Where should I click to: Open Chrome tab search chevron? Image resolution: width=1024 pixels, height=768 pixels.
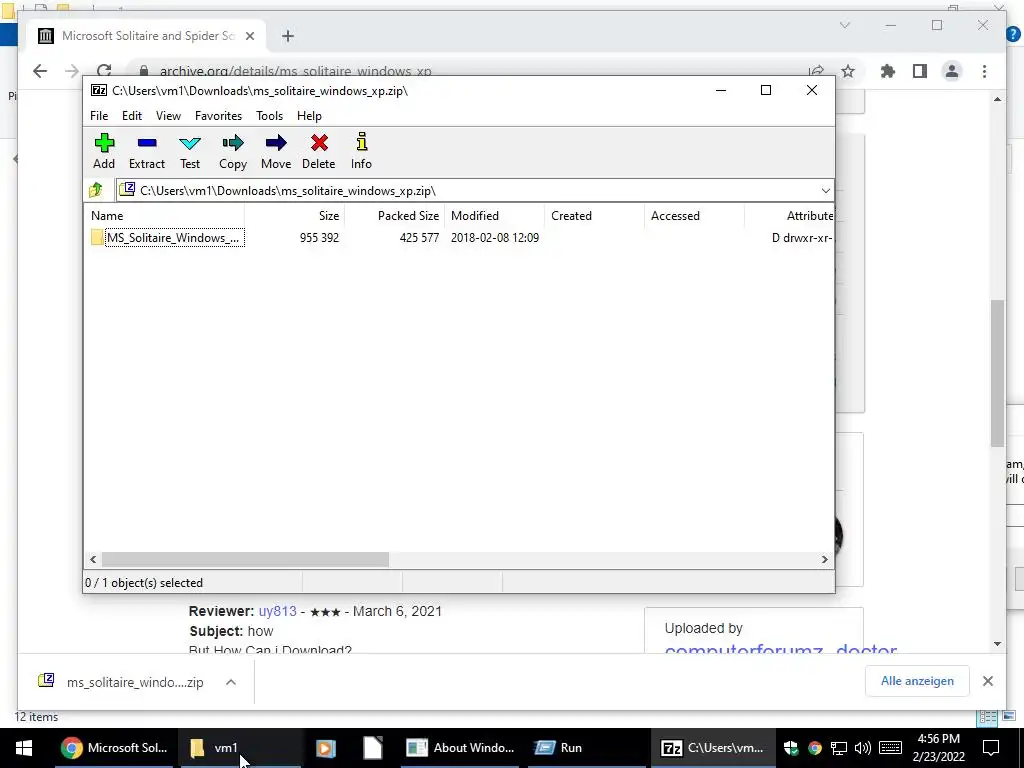[844, 25]
